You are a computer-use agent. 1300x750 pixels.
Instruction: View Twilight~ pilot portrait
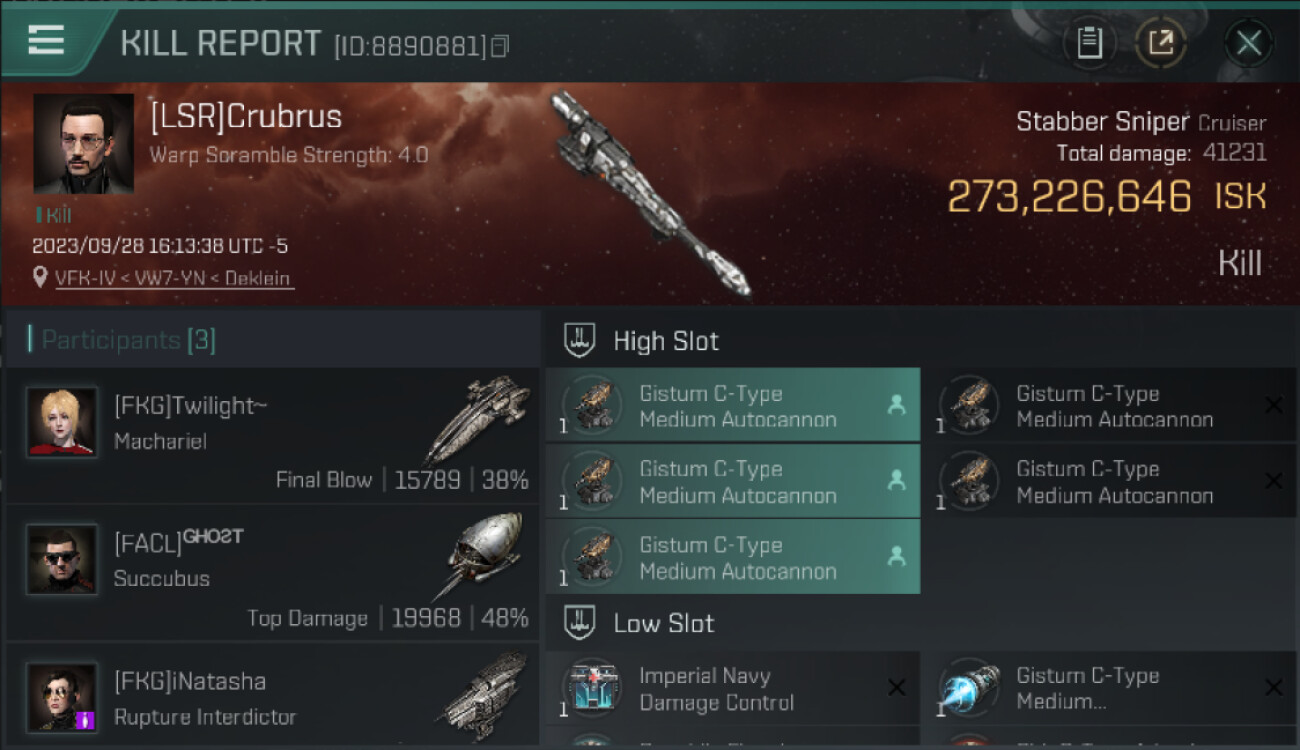[62, 421]
